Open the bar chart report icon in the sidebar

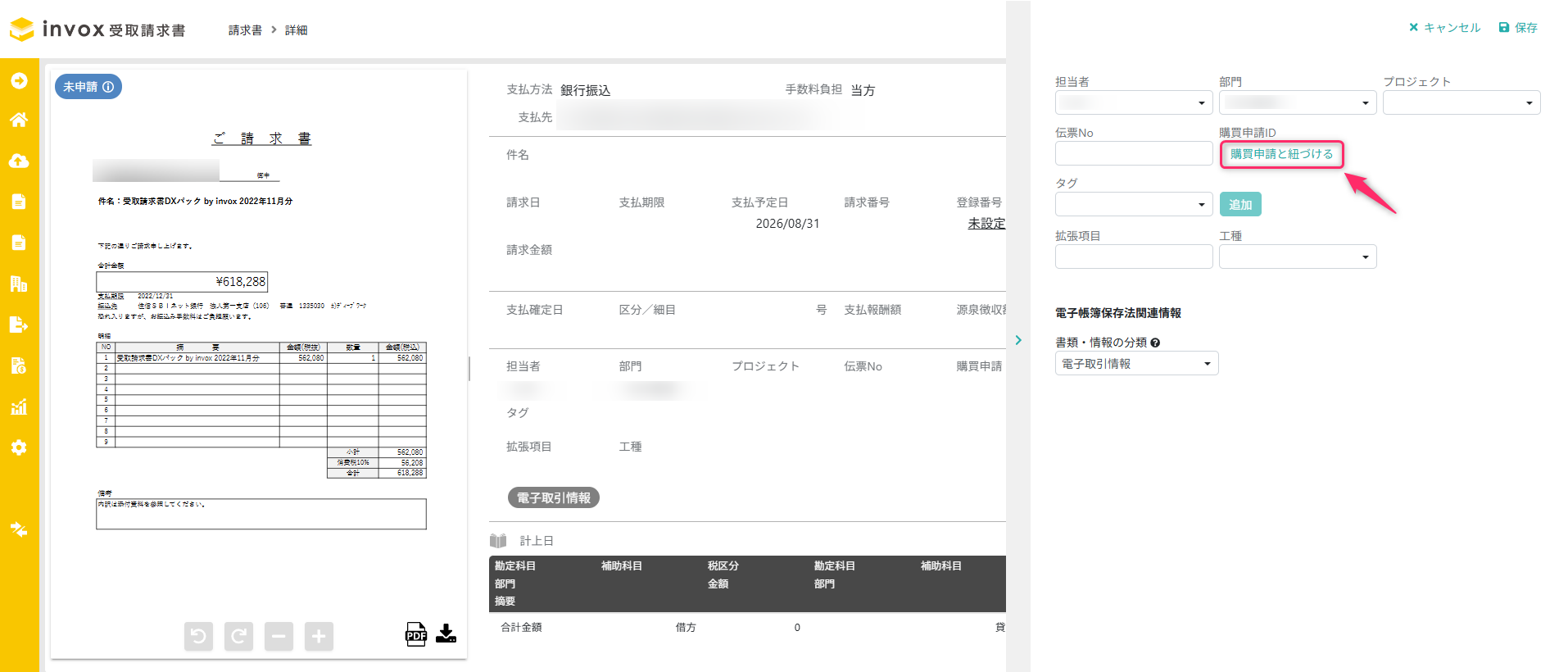click(19, 406)
